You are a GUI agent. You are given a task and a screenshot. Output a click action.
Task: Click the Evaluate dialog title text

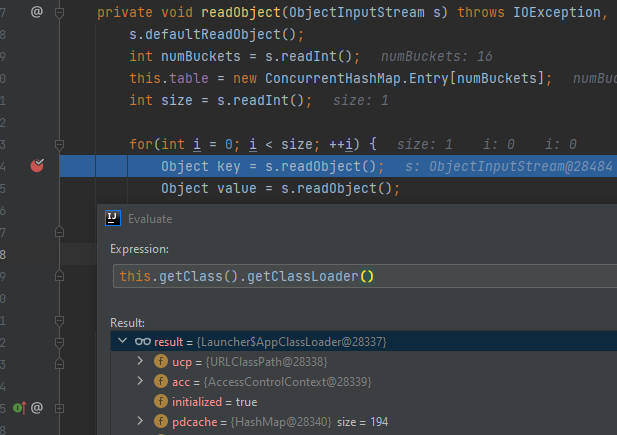pos(150,219)
